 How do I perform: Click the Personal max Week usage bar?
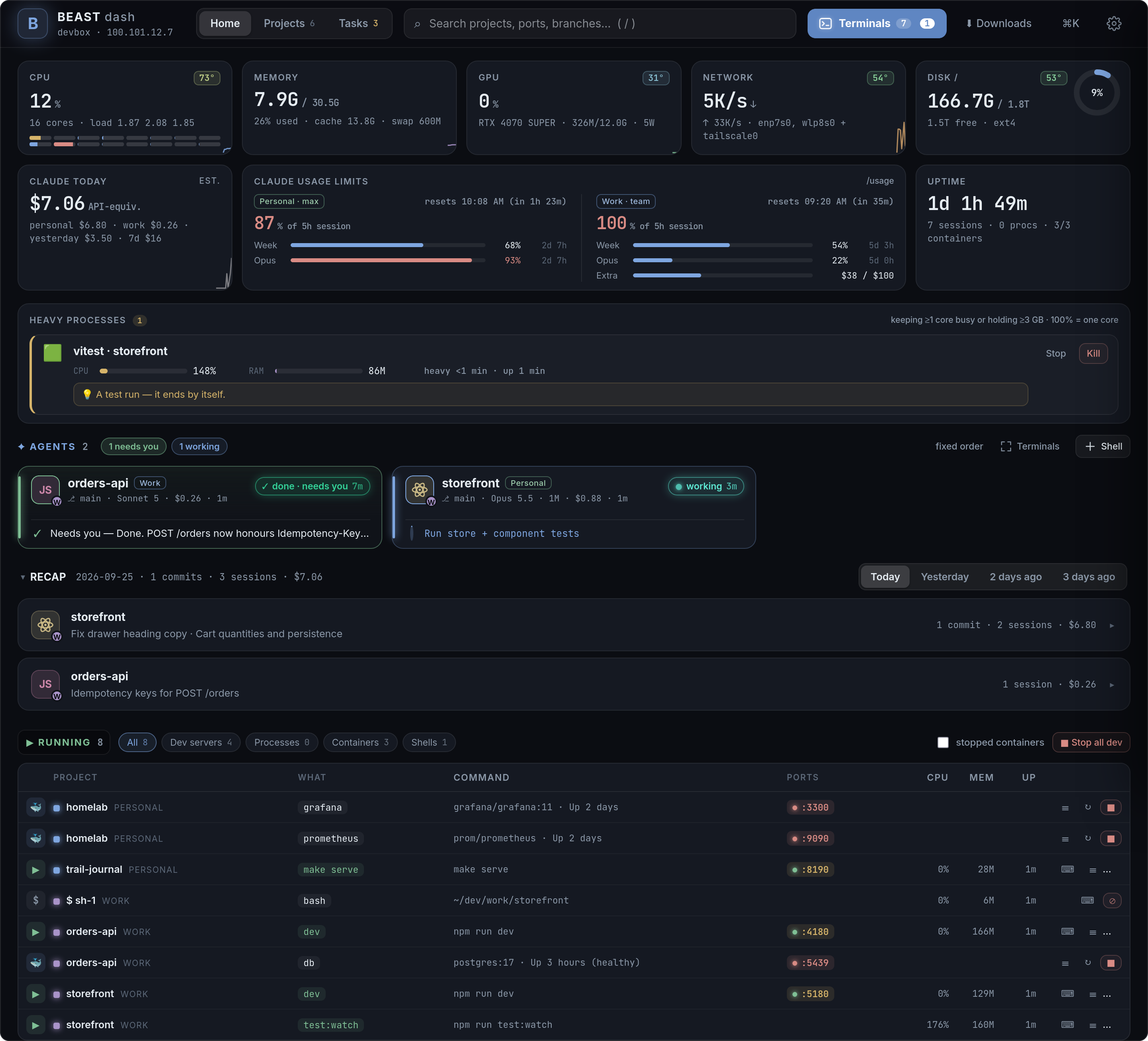click(388, 246)
